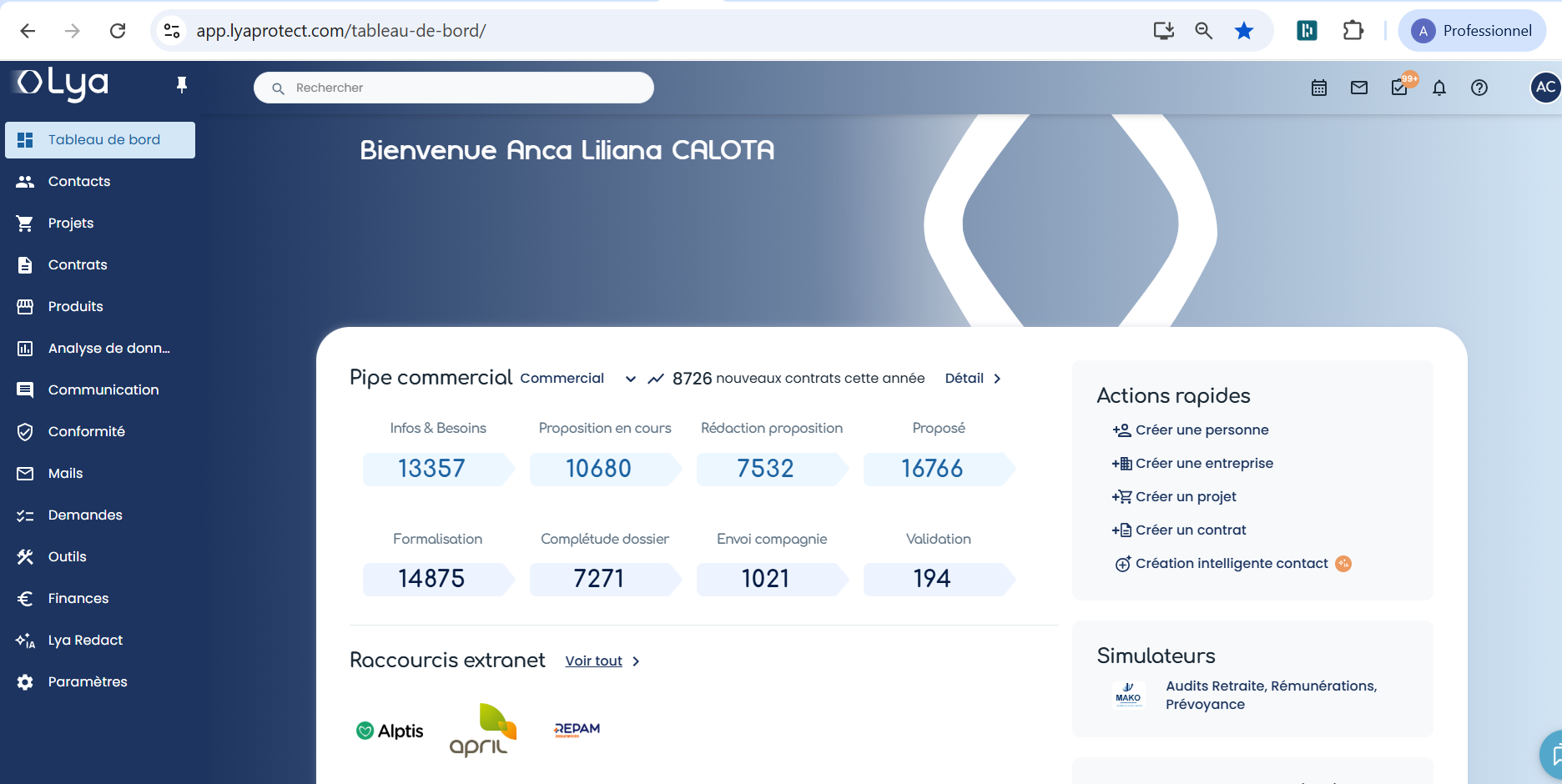The width and height of the screenshot is (1562, 784).
Task: Open the help question mark icon
Action: pos(1479,88)
